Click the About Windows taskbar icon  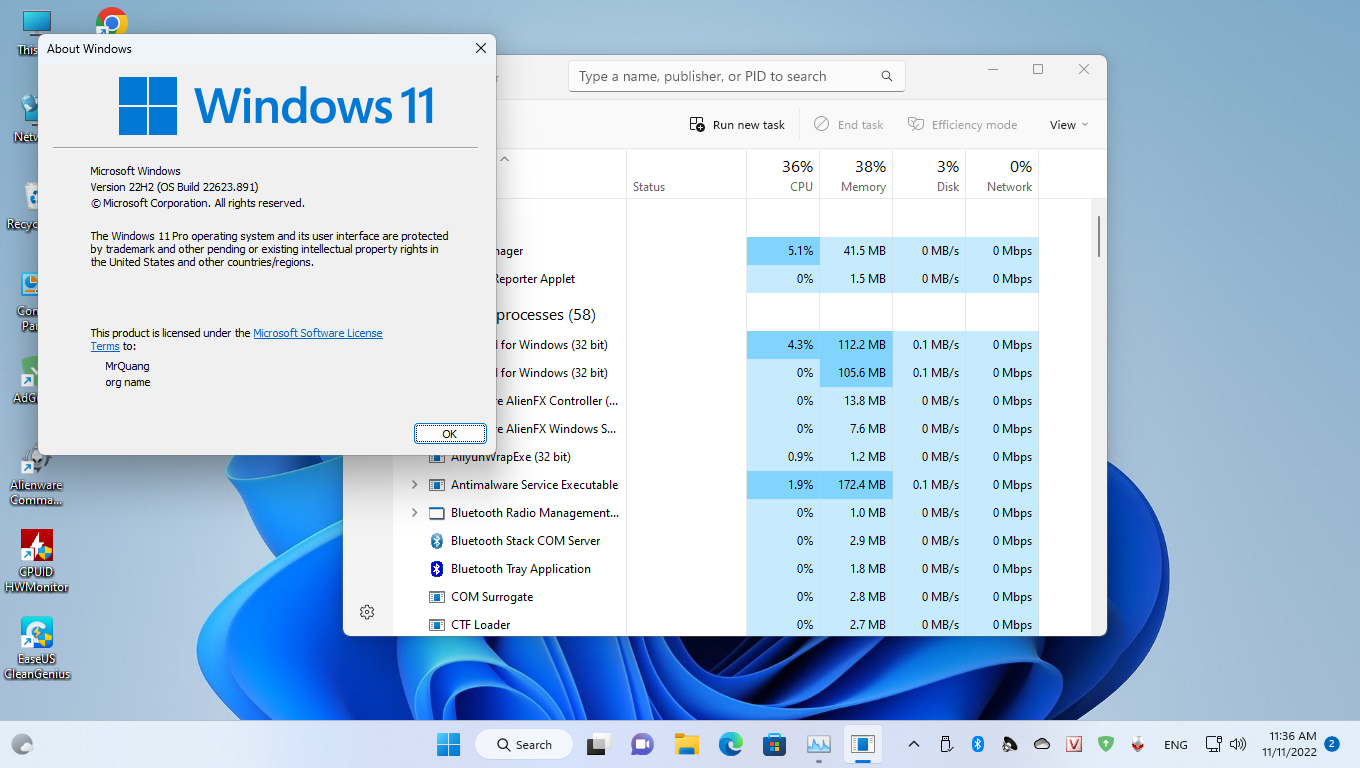click(863, 745)
